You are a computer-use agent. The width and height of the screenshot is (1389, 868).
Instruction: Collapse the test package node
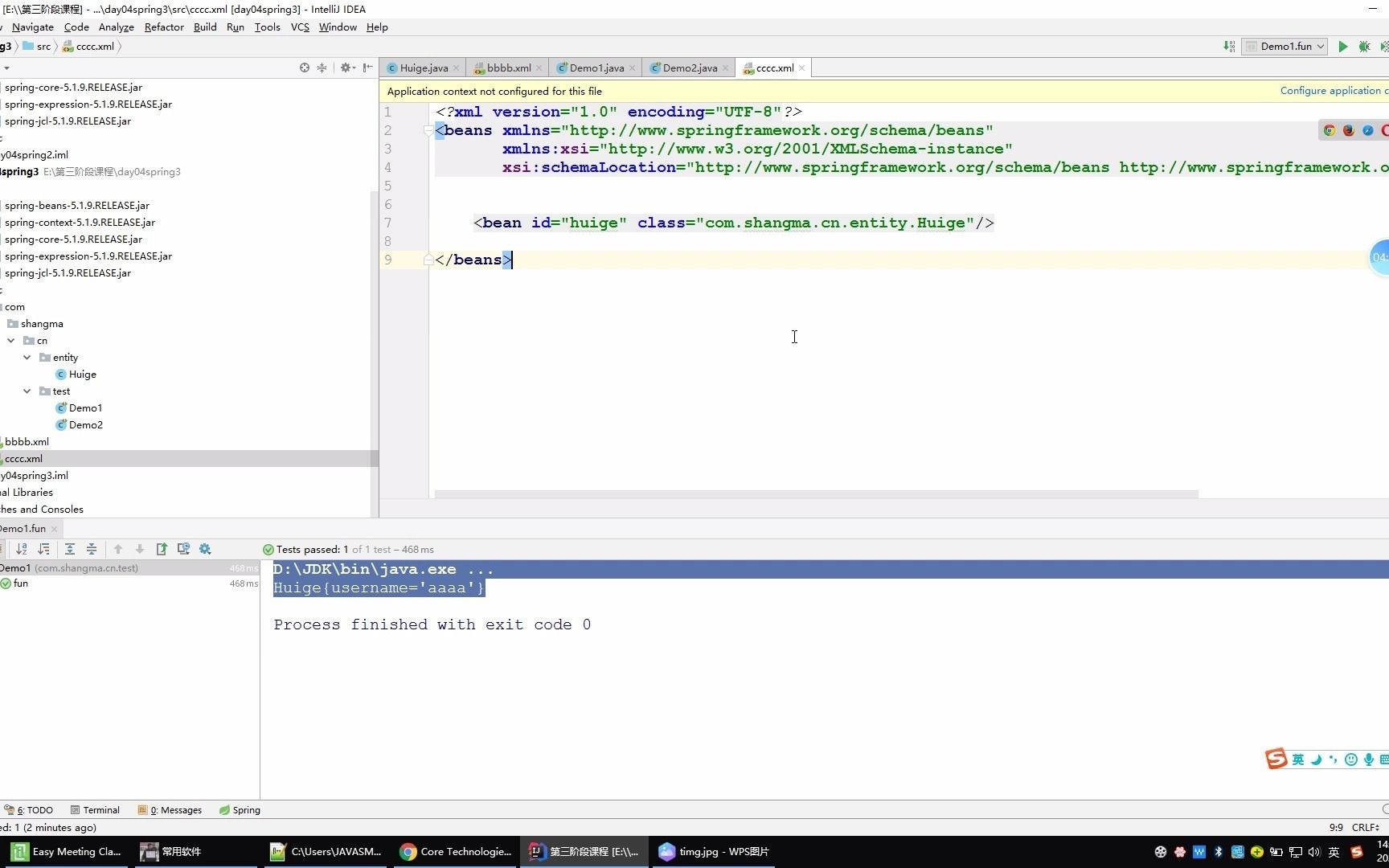[x=27, y=391]
